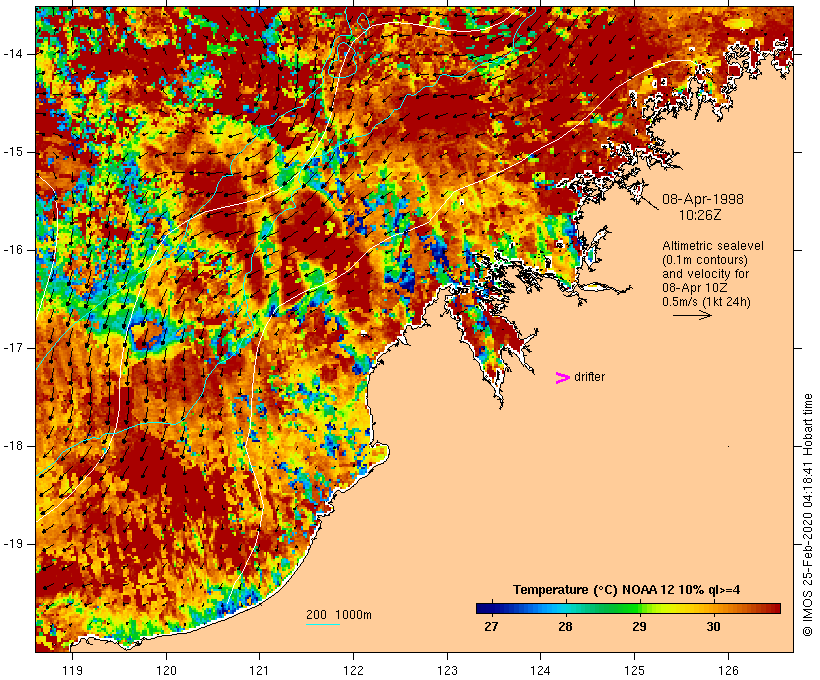This screenshot has width=820, height=680.
Task: Click the 'Temperature (°C) NOAA 12 10% ql>=4' title
Action: [626, 590]
